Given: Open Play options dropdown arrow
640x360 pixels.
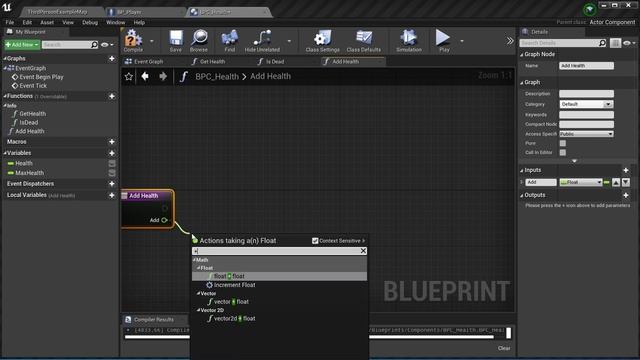Looking at the screenshot, I should point(462,41).
